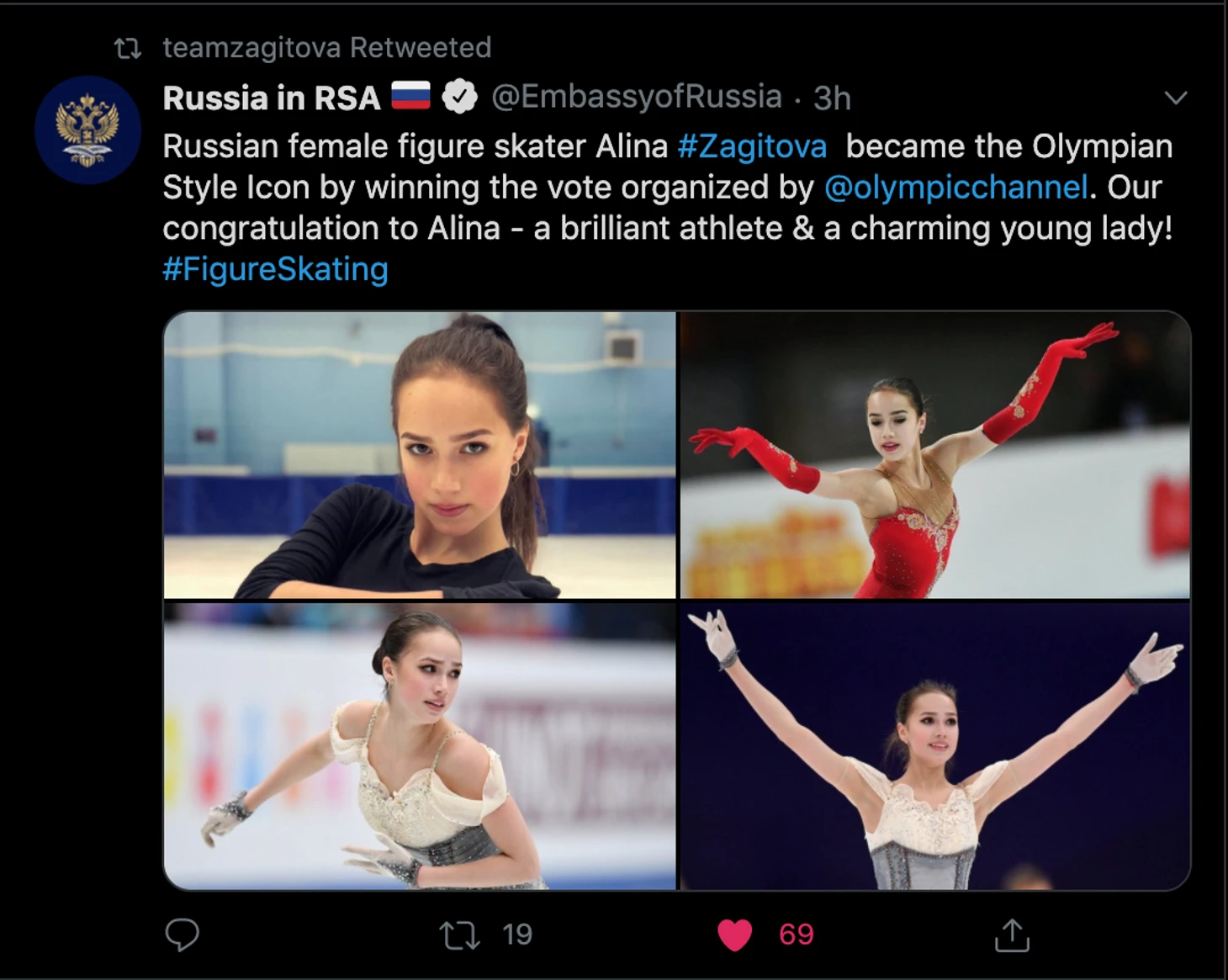Unlike the tweet via red heart icon
The width and height of the screenshot is (1228, 980).
click(734, 935)
